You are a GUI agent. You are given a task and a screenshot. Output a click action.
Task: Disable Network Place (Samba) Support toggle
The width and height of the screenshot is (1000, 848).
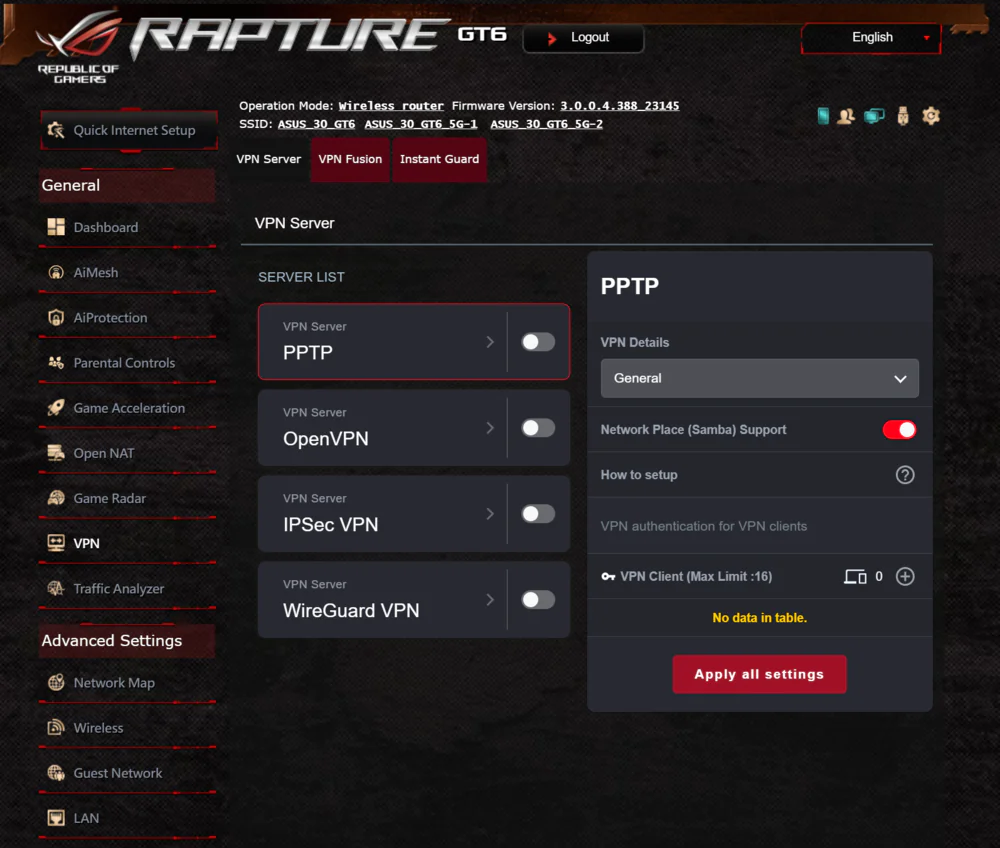click(899, 430)
